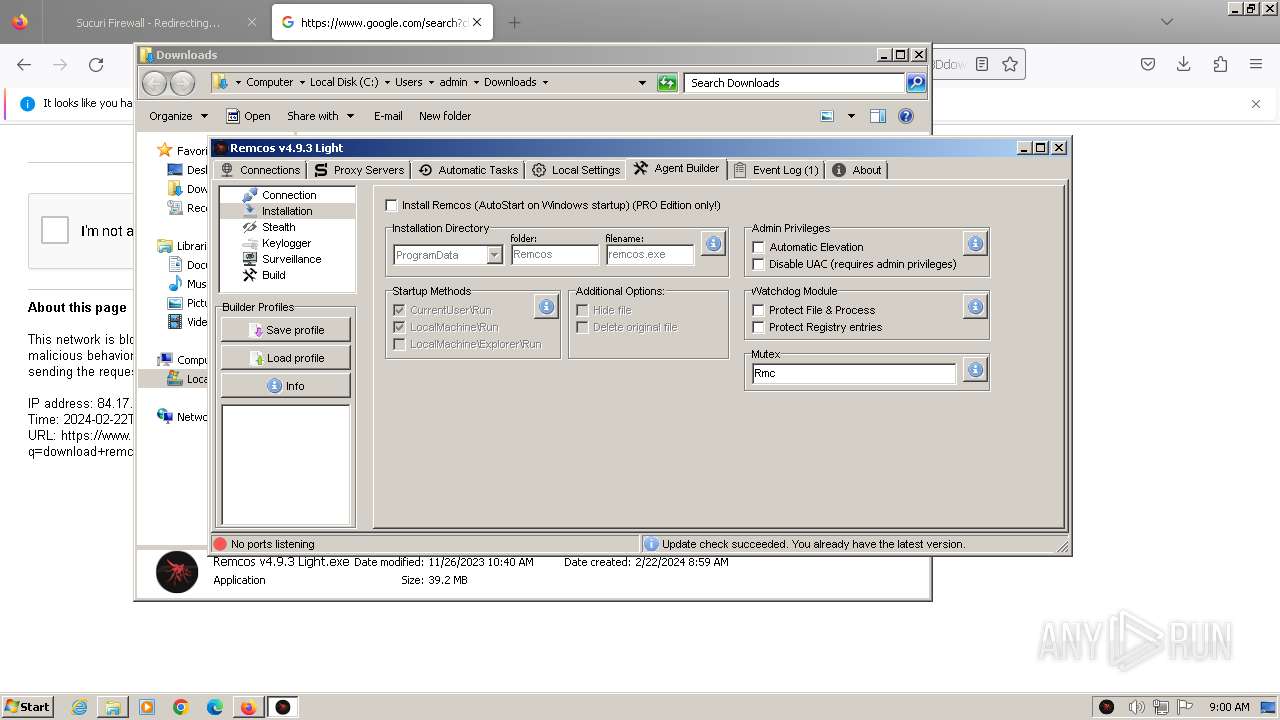Image resolution: width=1280 pixels, height=720 pixels.
Task: Click Open in Downloads window toolbar
Action: (248, 116)
